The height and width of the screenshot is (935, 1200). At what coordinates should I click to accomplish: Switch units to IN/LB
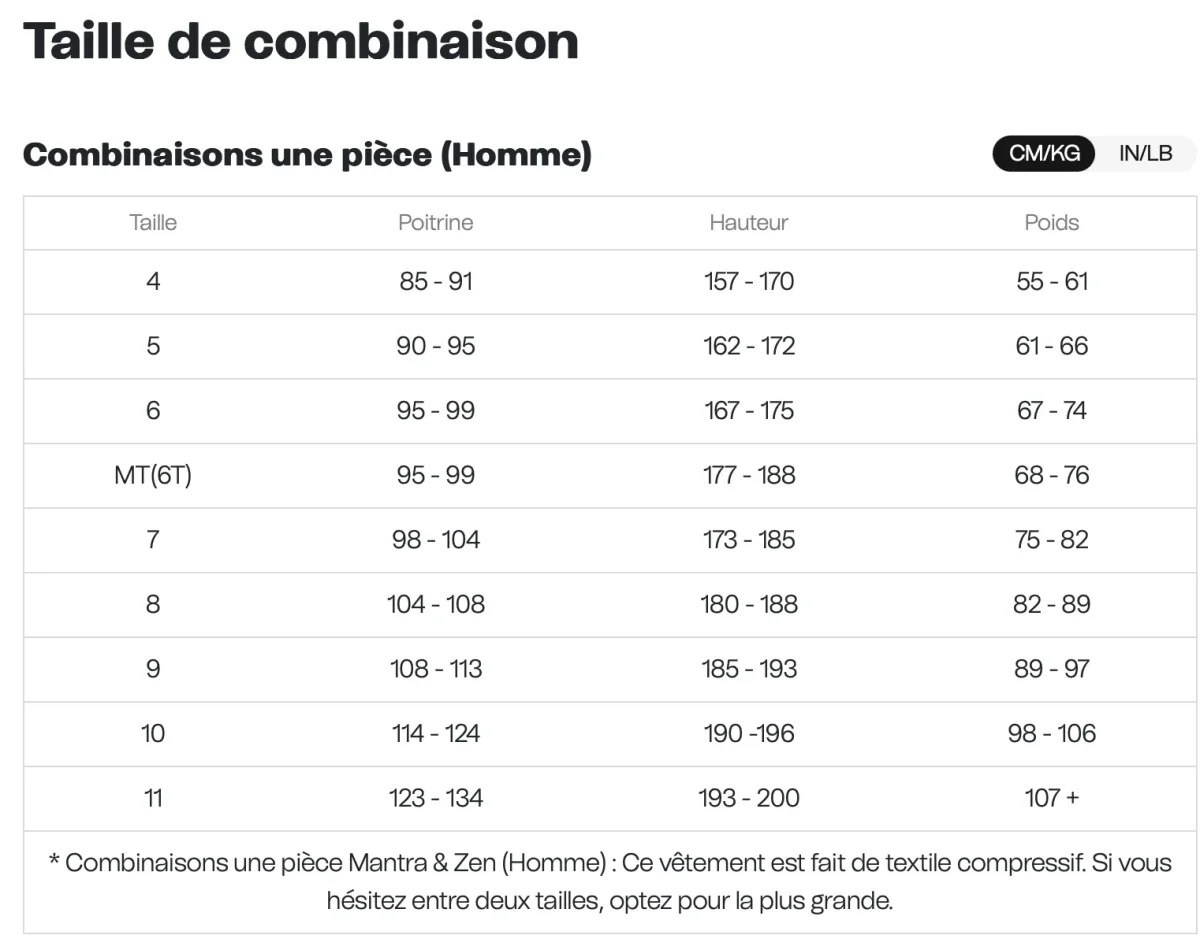pos(1145,154)
